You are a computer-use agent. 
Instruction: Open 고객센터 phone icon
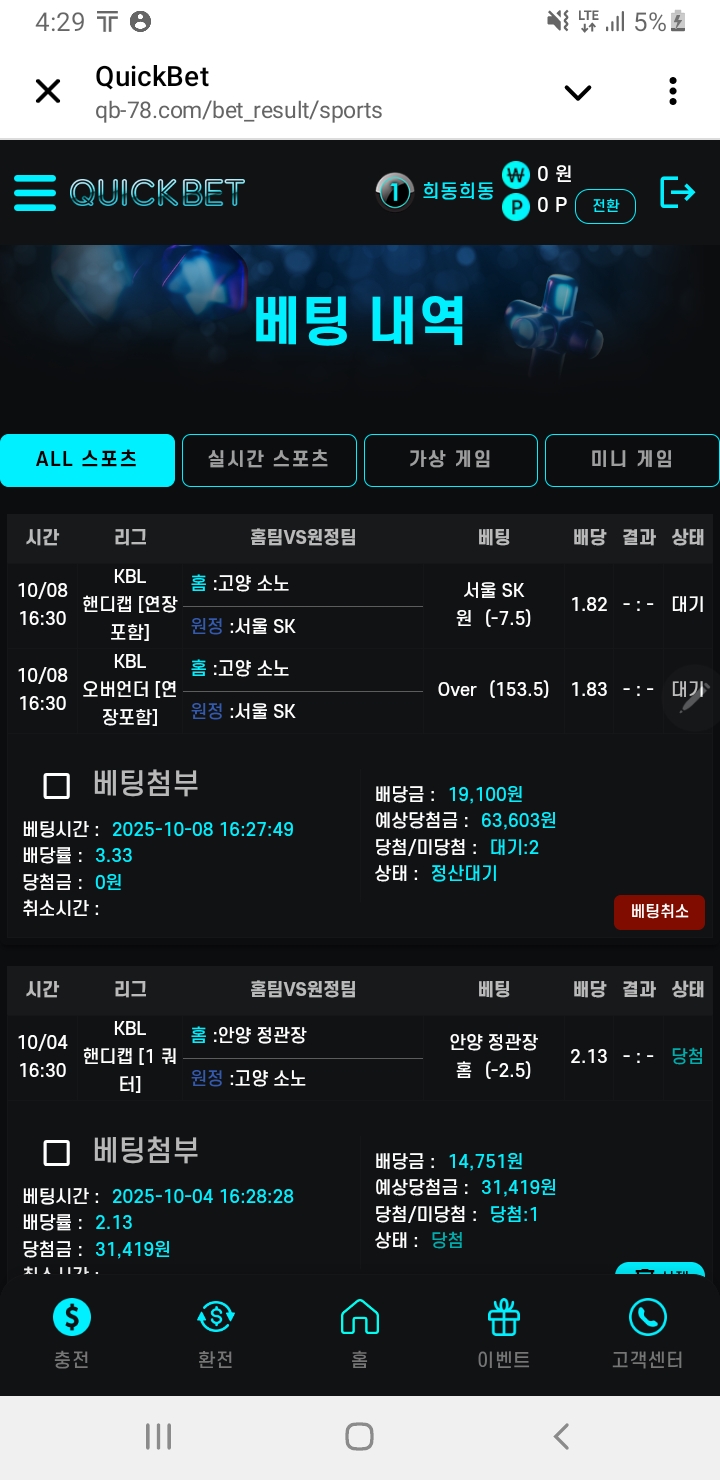pos(647,1317)
